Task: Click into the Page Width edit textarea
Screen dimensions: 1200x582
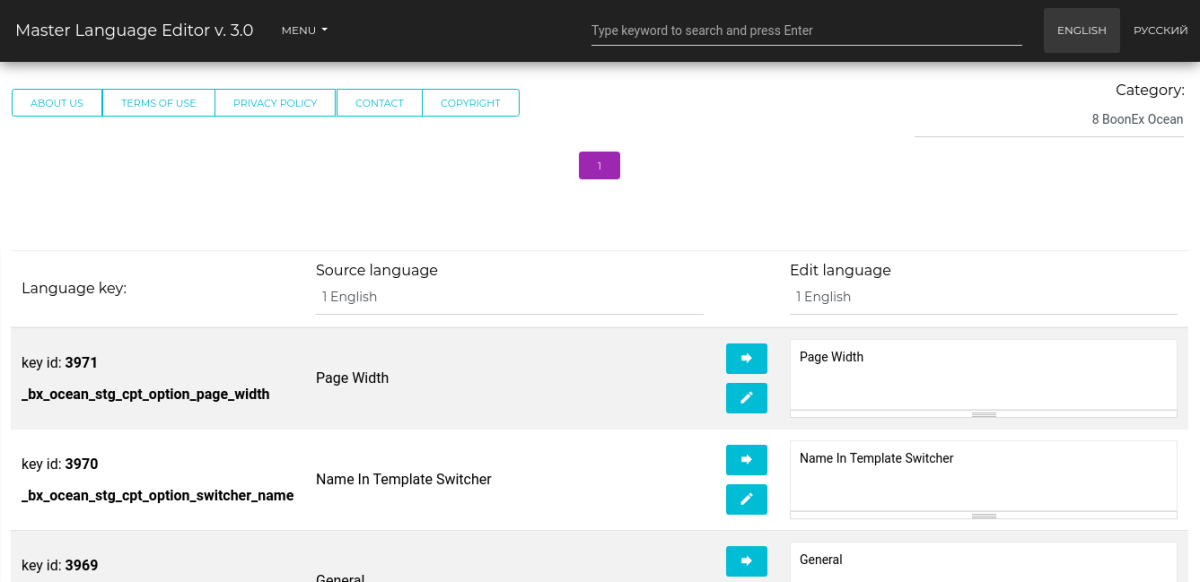Action: [x=983, y=375]
